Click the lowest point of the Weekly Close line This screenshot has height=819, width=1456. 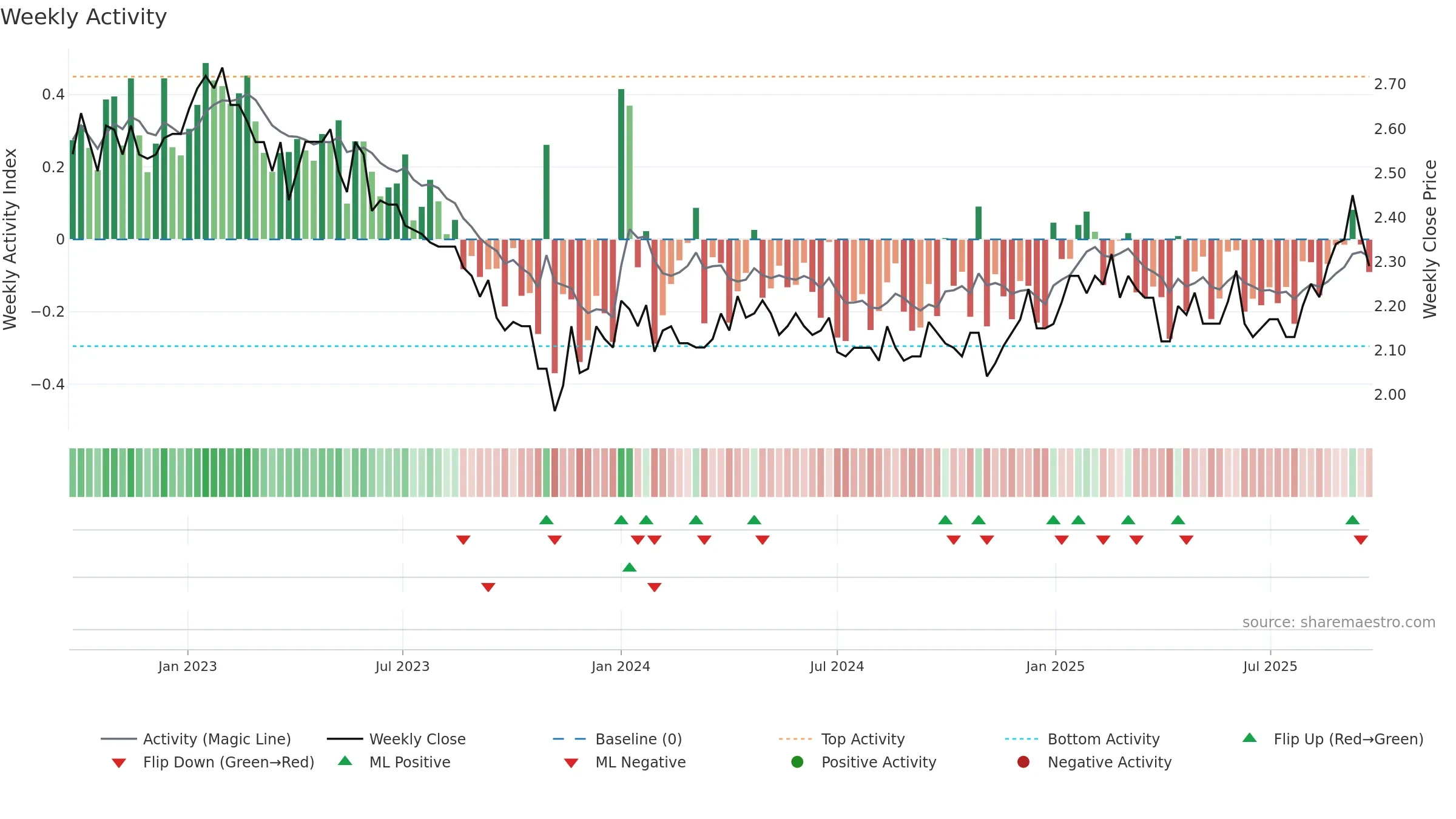[554, 411]
